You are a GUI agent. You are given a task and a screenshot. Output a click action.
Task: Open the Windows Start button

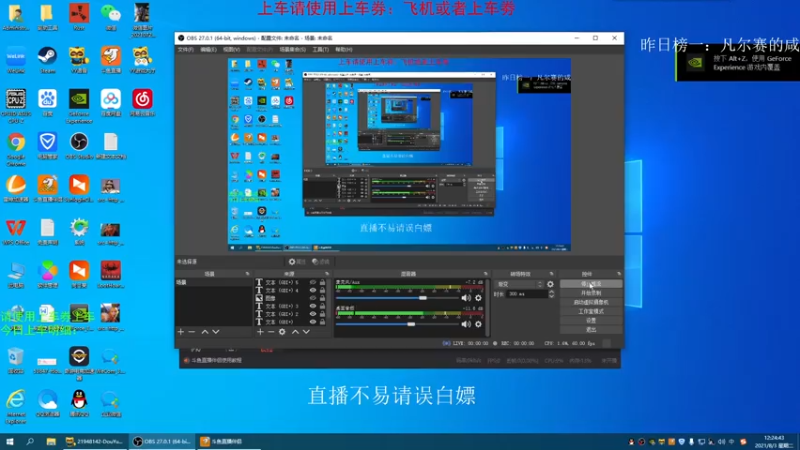point(10,441)
